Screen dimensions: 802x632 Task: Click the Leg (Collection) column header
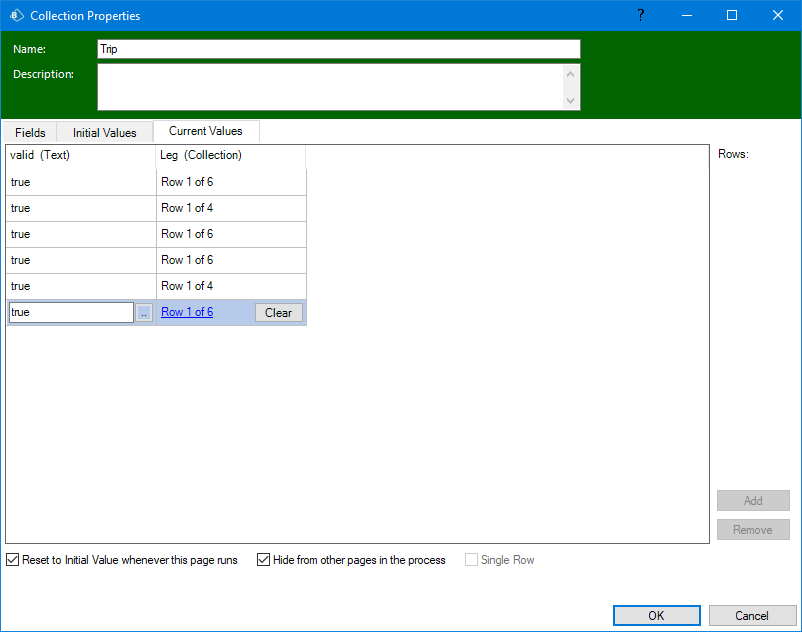tap(230, 156)
